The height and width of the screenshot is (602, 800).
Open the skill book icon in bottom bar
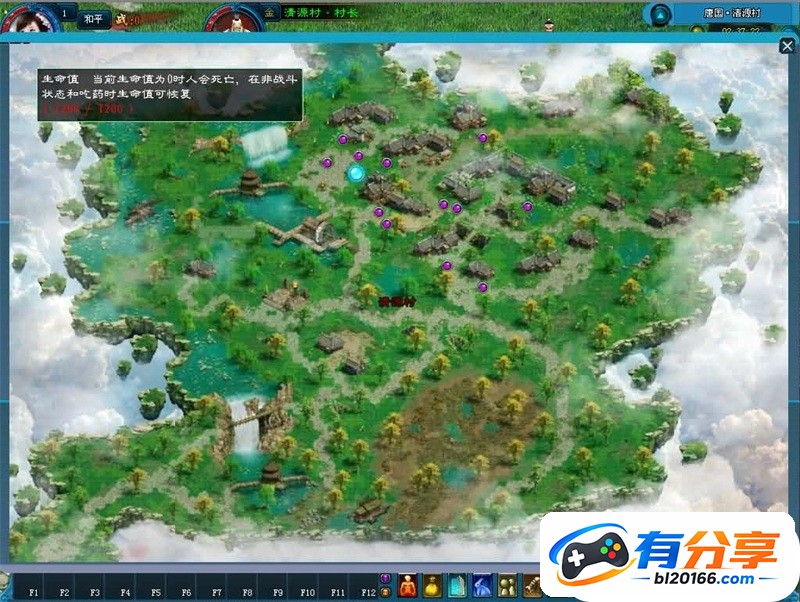pos(457,585)
